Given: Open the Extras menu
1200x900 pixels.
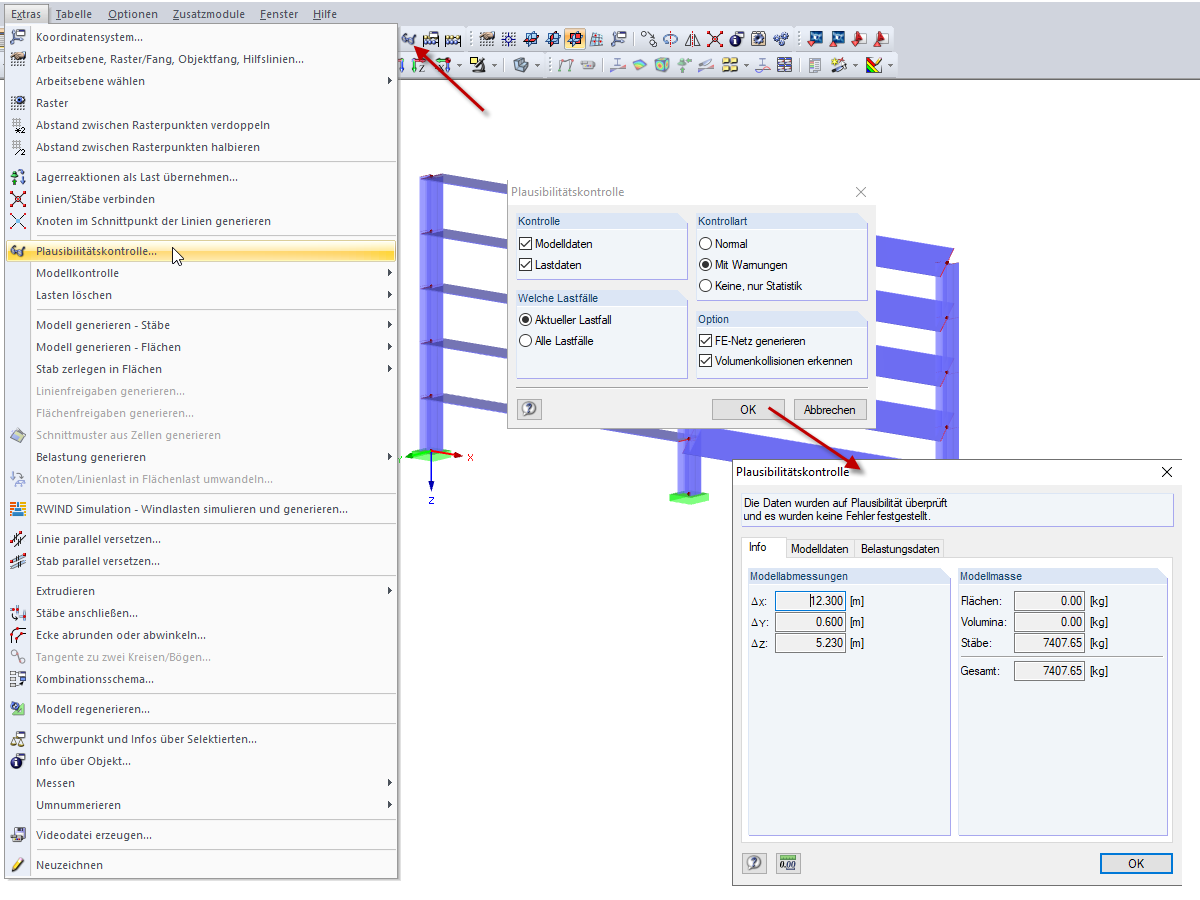Looking at the screenshot, I should [26, 14].
